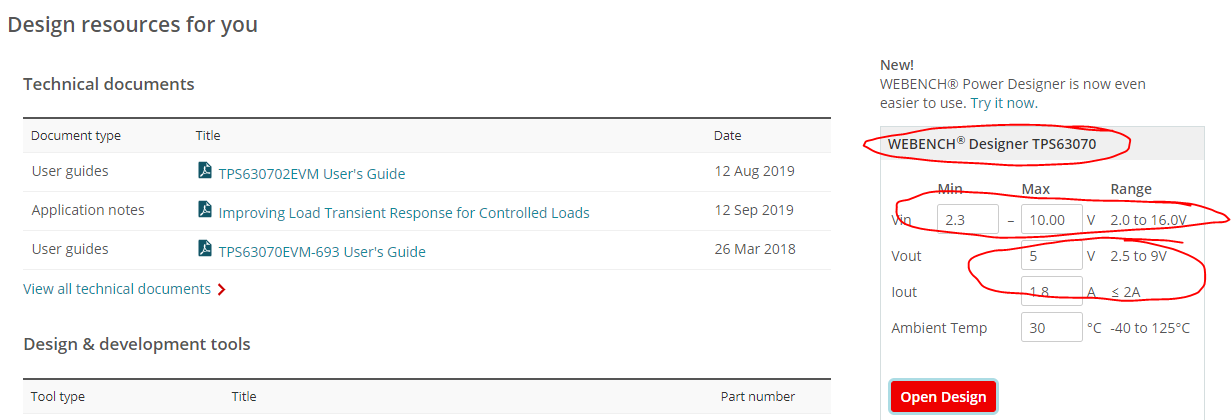Select the Vin Min input field
This screenshot has height=420, width=1232.
[x=967, y=220]
